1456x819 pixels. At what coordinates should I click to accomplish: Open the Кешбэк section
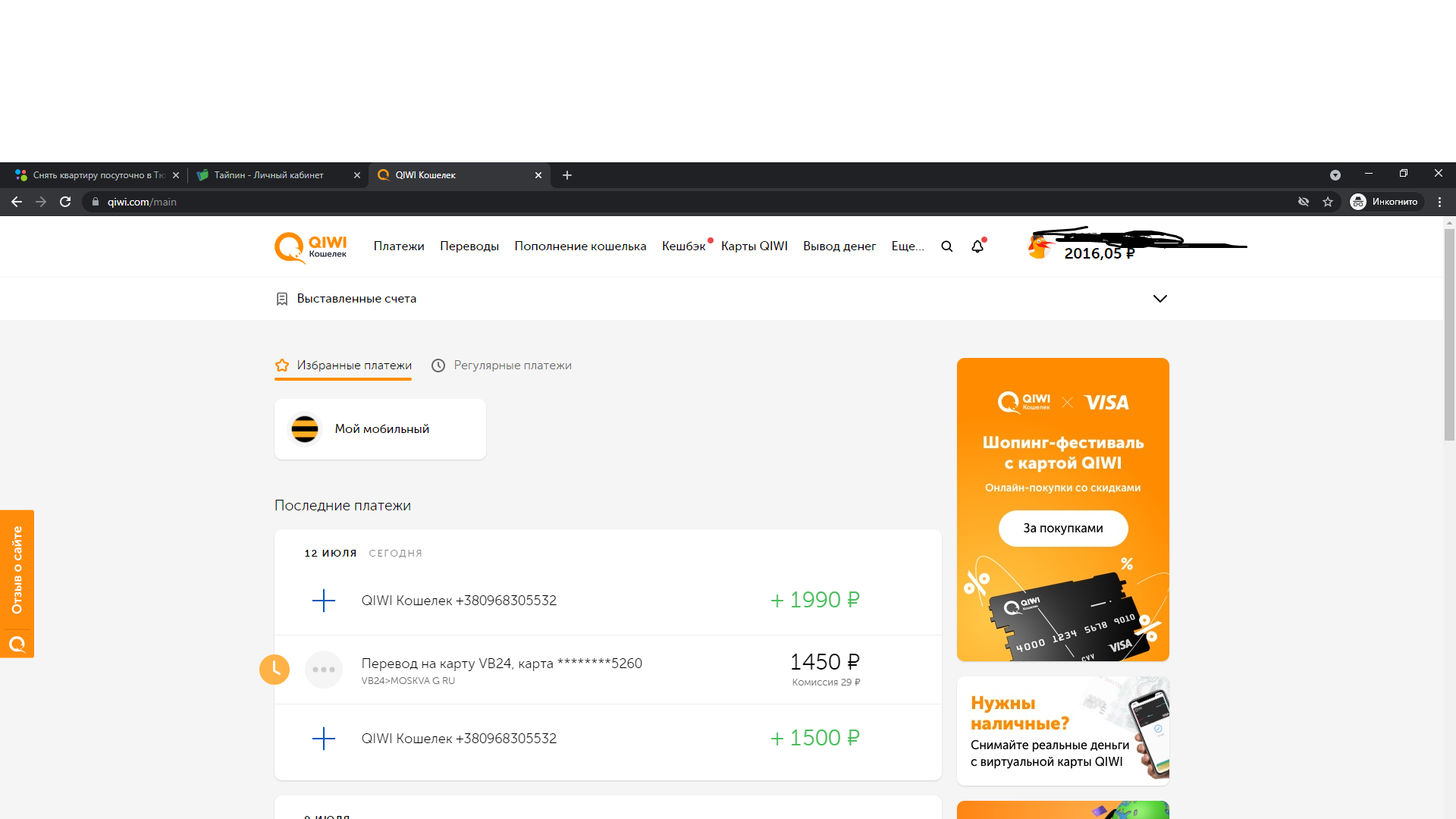[x=684, y=246]
